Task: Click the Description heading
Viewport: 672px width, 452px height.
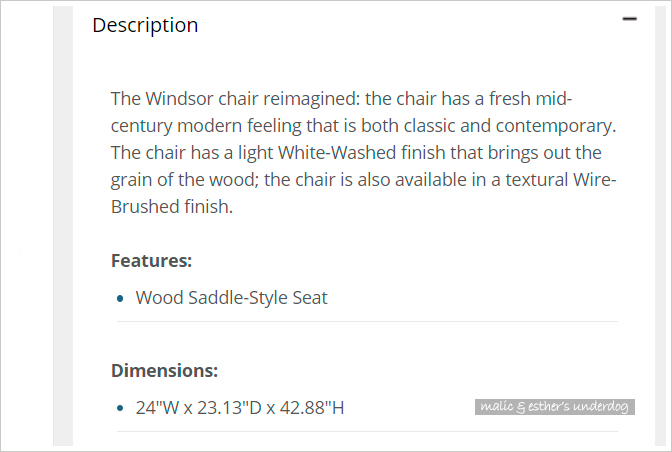Action: coord(145,25)
